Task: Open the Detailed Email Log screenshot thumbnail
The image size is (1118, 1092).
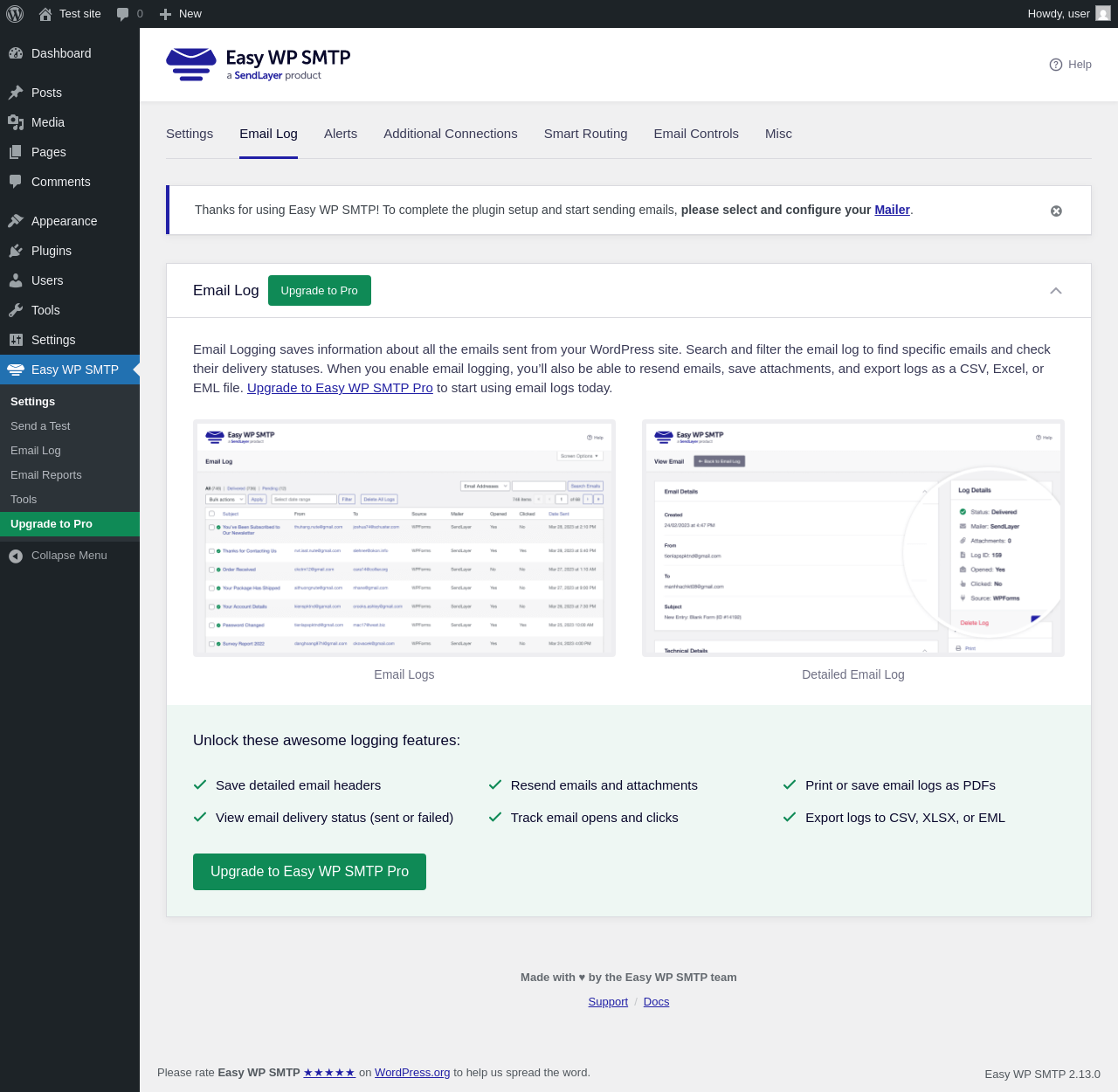Action: click(x=853, y=538)
